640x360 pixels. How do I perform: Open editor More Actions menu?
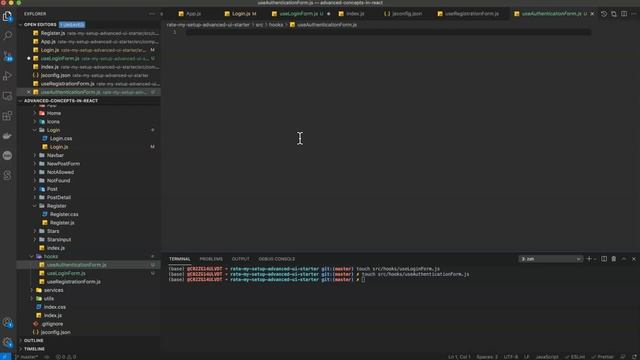coord(634,13)
